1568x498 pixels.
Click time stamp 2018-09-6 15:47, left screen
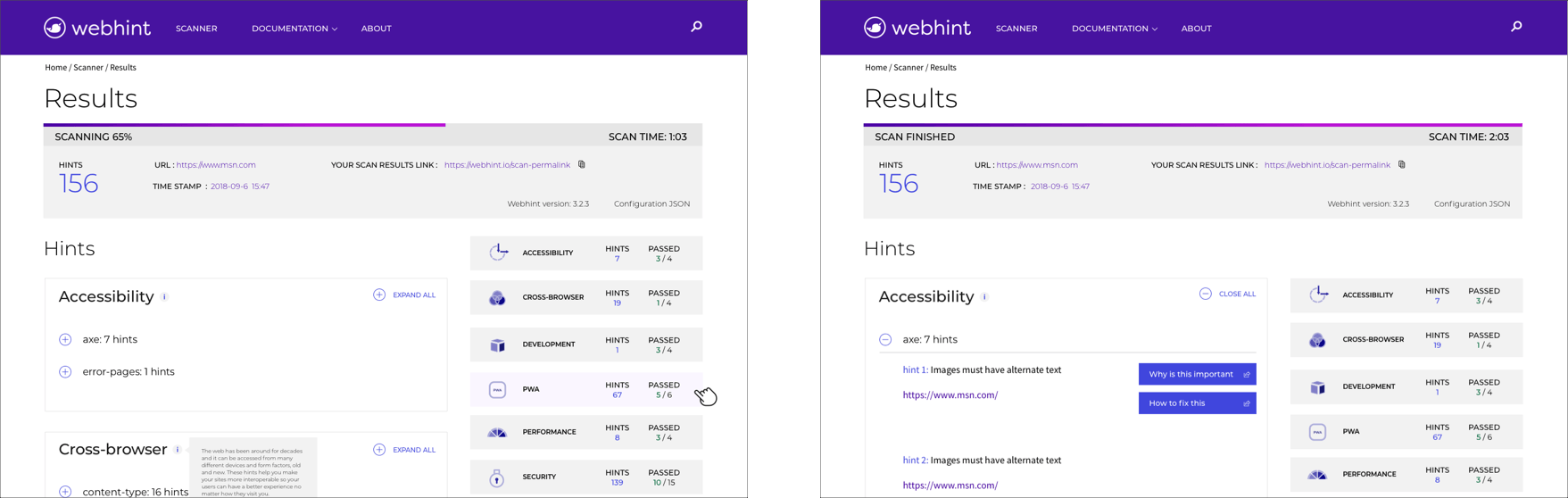pyautogui.click(x=240, y=187)
